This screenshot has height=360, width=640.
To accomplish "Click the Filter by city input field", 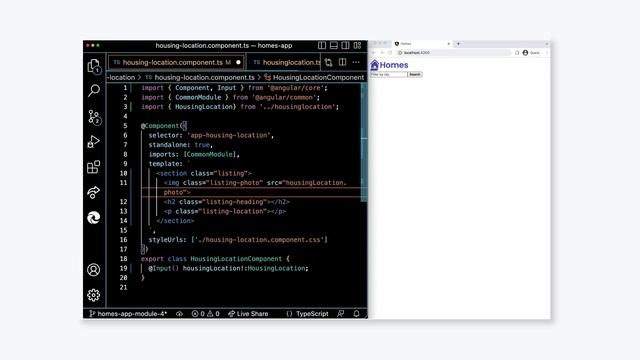I will tap(389, 74).
